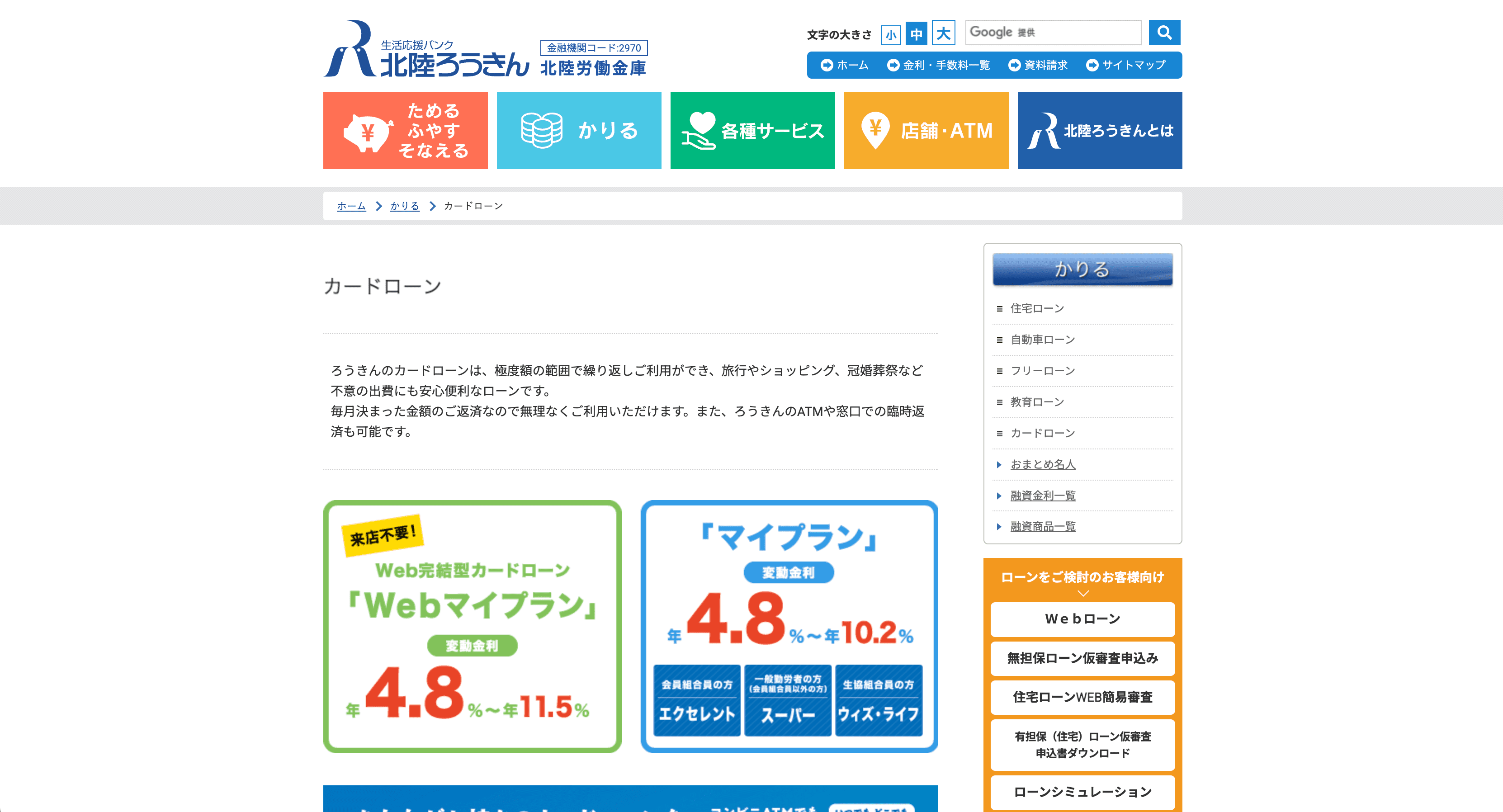
Task: Click breadcrumb chevron after かりる
Action: pyautogui.click(x=432, y=206)
